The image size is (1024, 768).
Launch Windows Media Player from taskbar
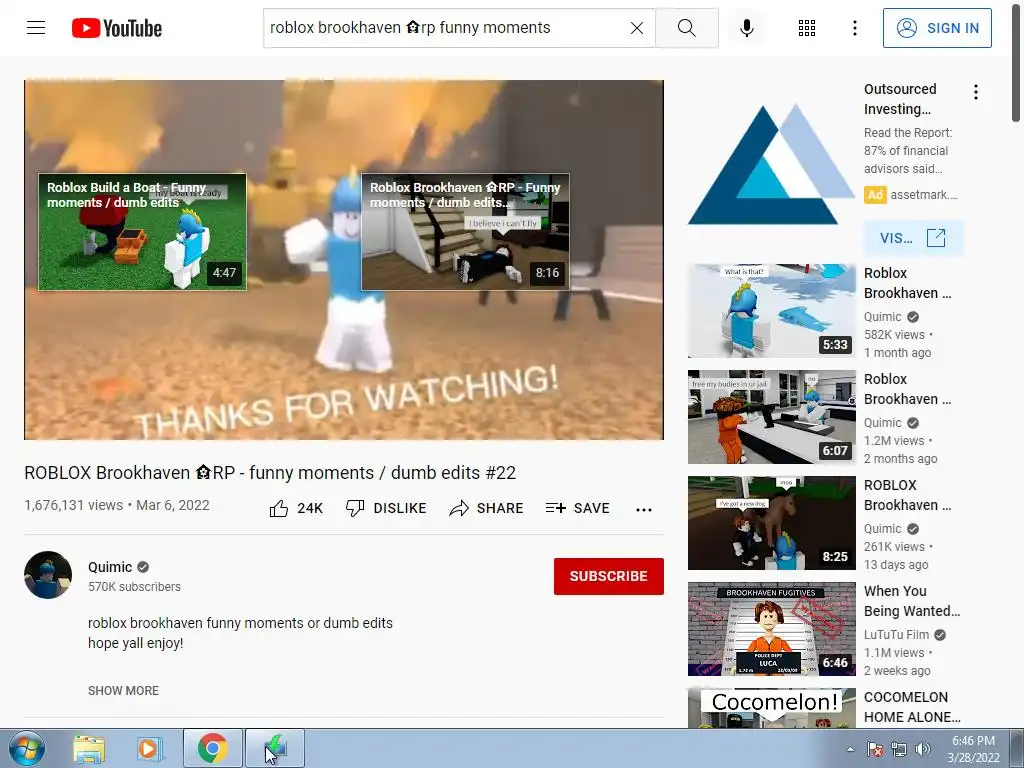(149, 748)
